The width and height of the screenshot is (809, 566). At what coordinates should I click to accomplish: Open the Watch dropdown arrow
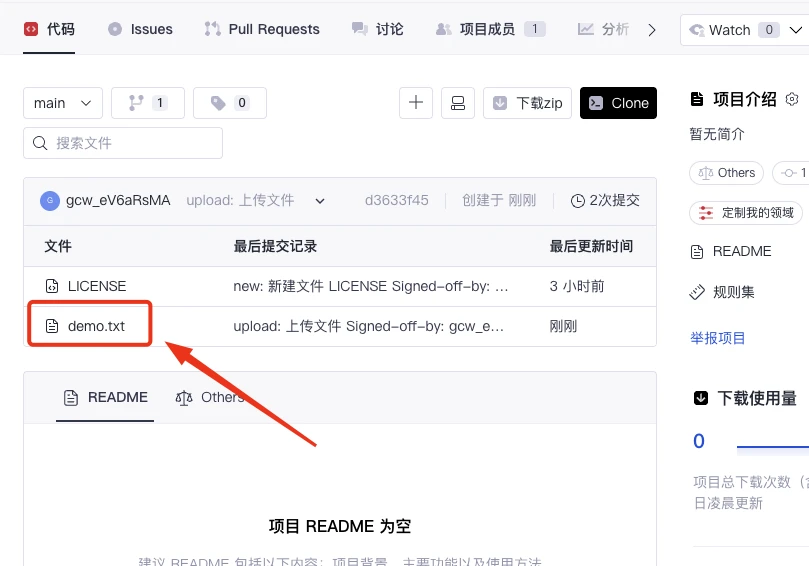(x=795, y=30)
